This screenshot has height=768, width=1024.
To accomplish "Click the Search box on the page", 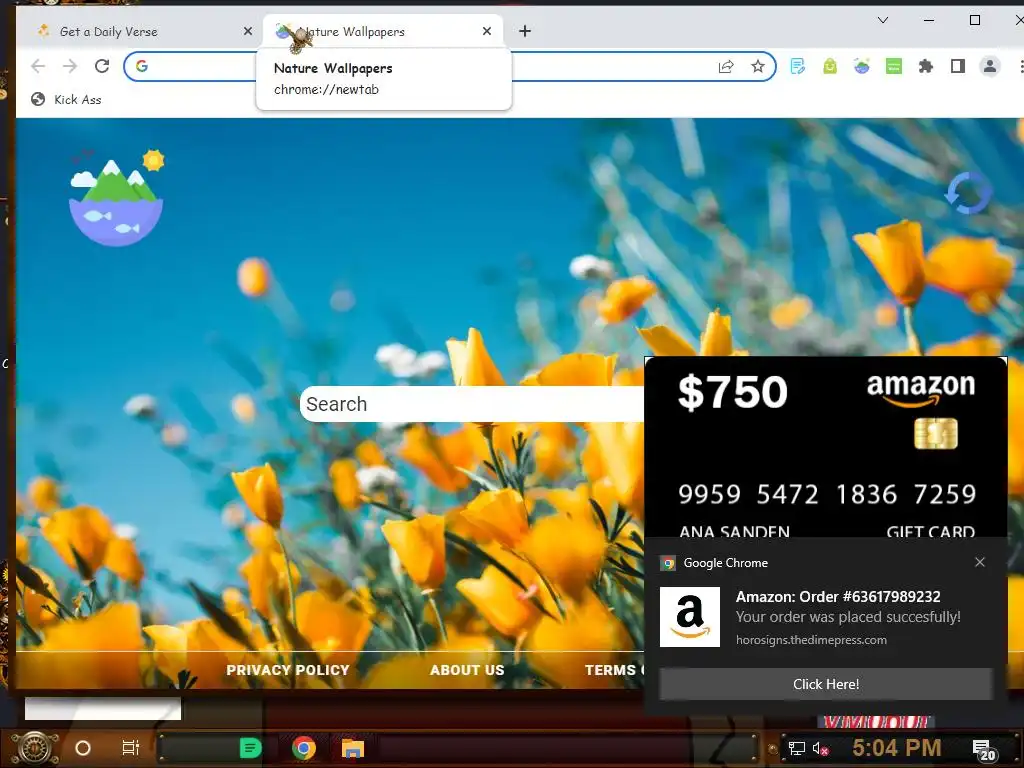I will (x=472, y=404).
